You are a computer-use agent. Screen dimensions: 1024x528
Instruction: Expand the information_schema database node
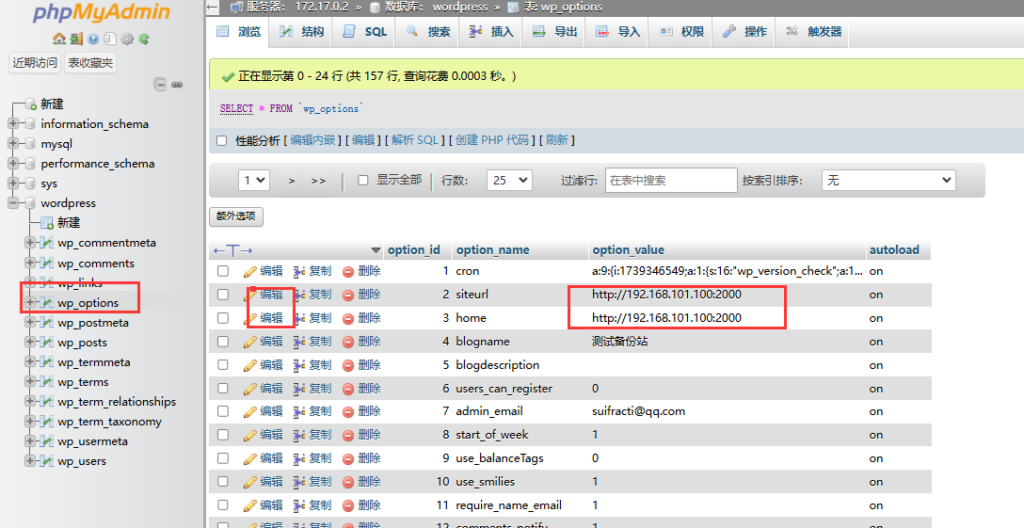pyautogui.click(x=13, y=124)
